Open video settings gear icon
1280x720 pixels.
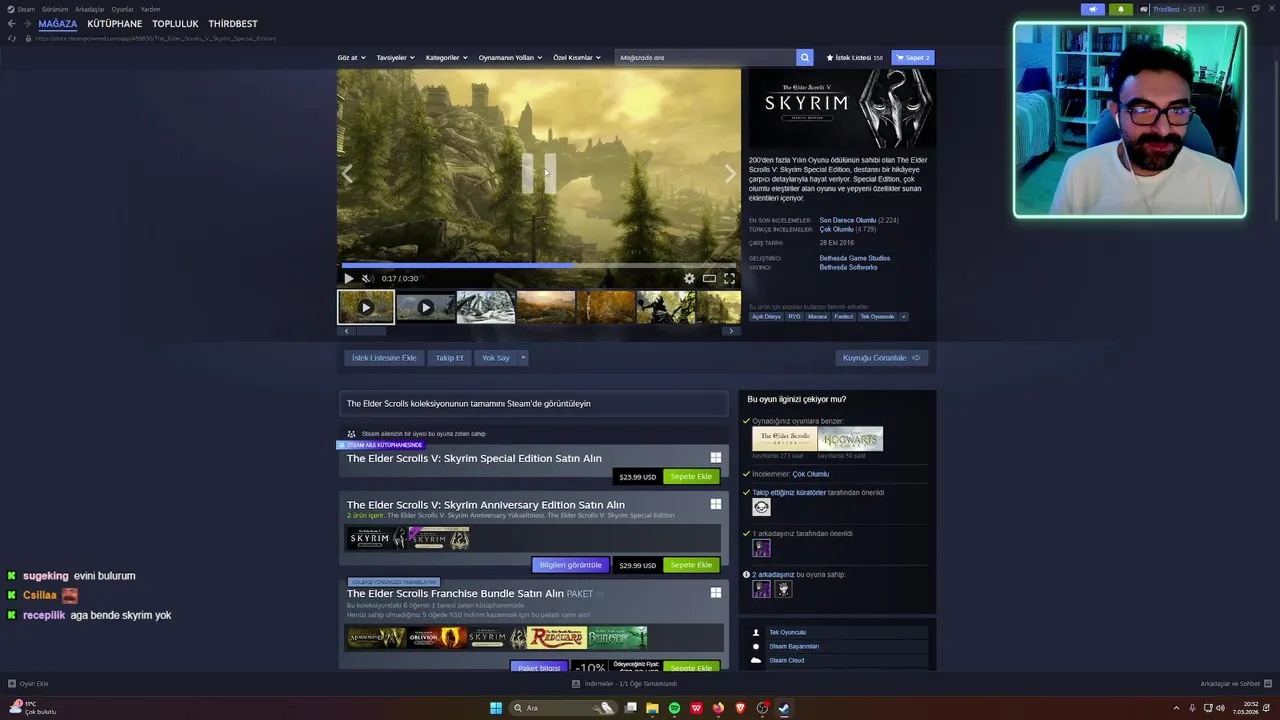click(x=689, y=279)
